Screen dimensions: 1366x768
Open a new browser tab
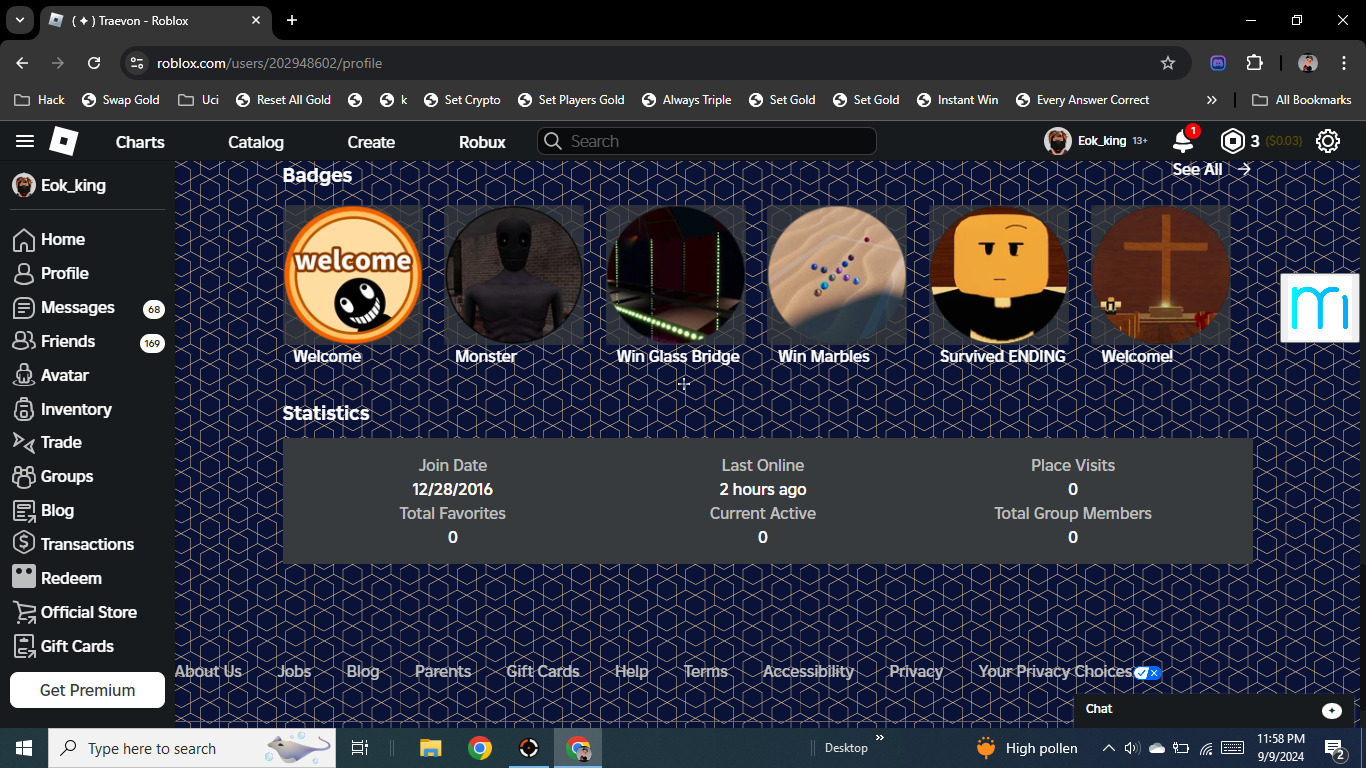point(292,20)
